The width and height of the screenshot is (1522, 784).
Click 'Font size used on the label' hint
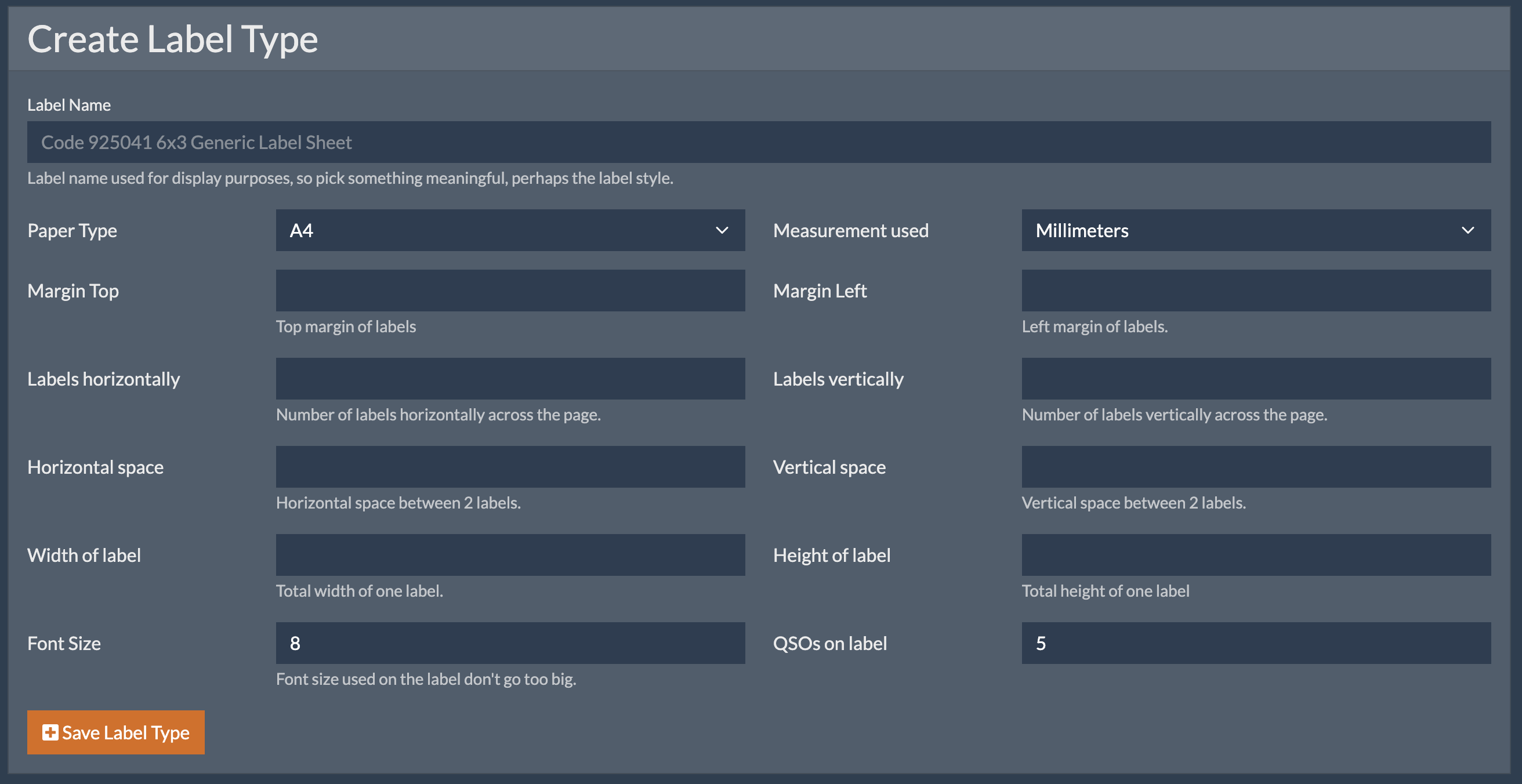(x=426, y=680)
